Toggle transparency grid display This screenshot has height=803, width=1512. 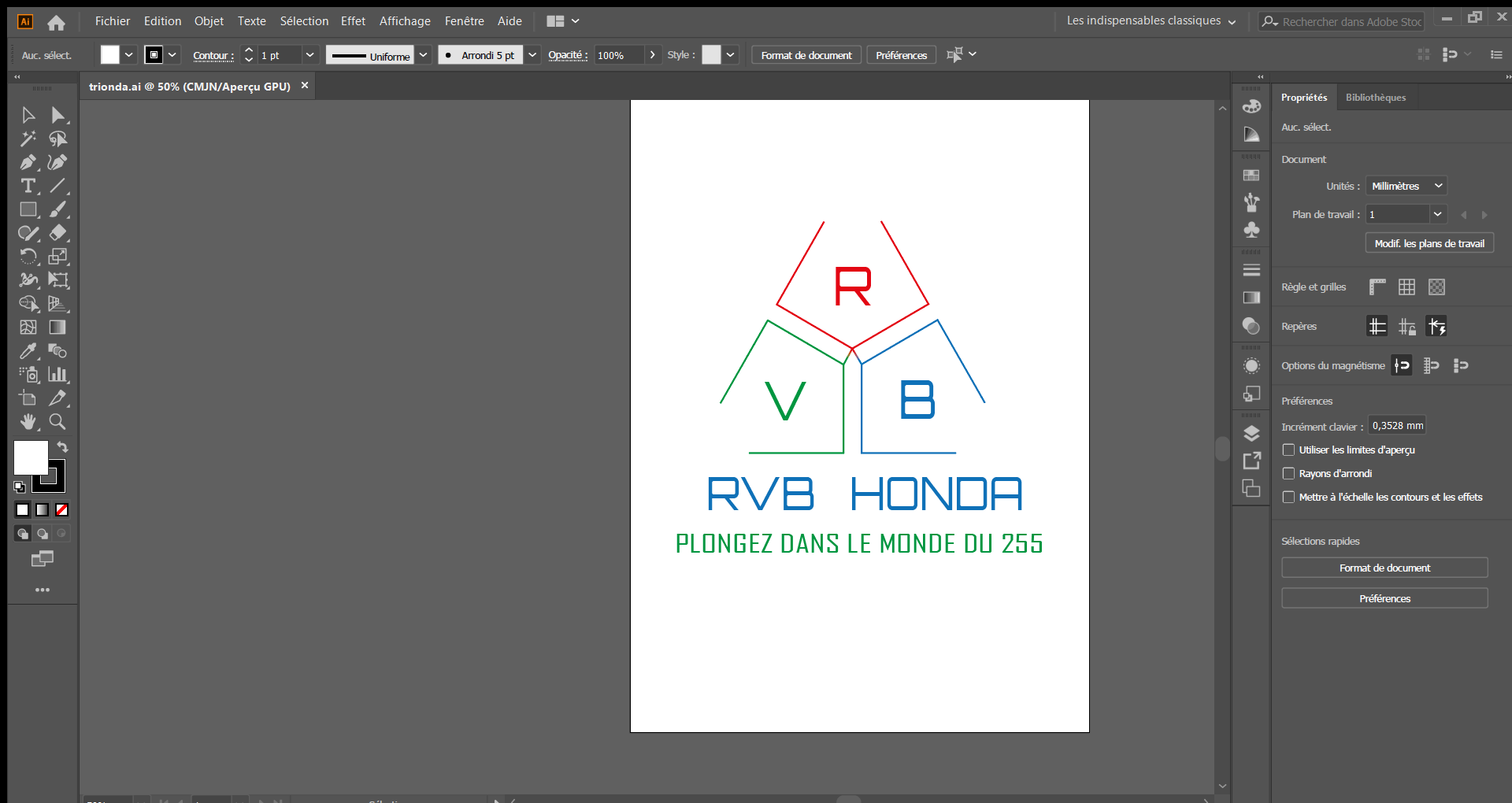click(1437, 287)
